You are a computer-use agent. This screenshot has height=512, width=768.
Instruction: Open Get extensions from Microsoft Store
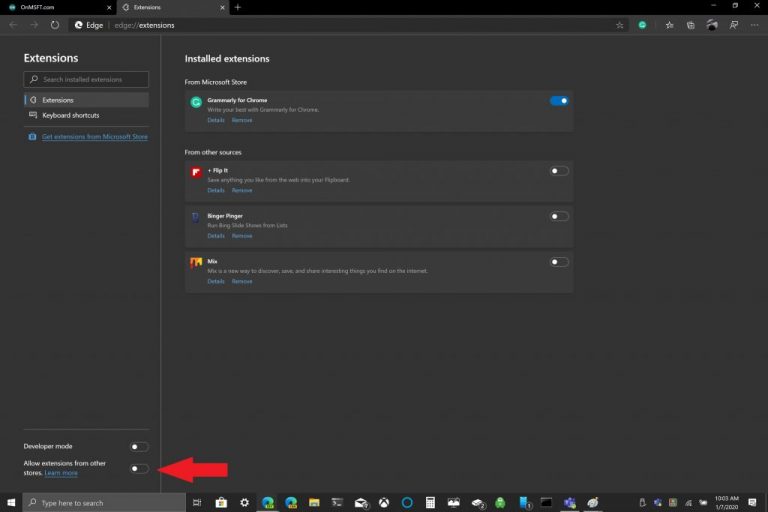[95, 137]
